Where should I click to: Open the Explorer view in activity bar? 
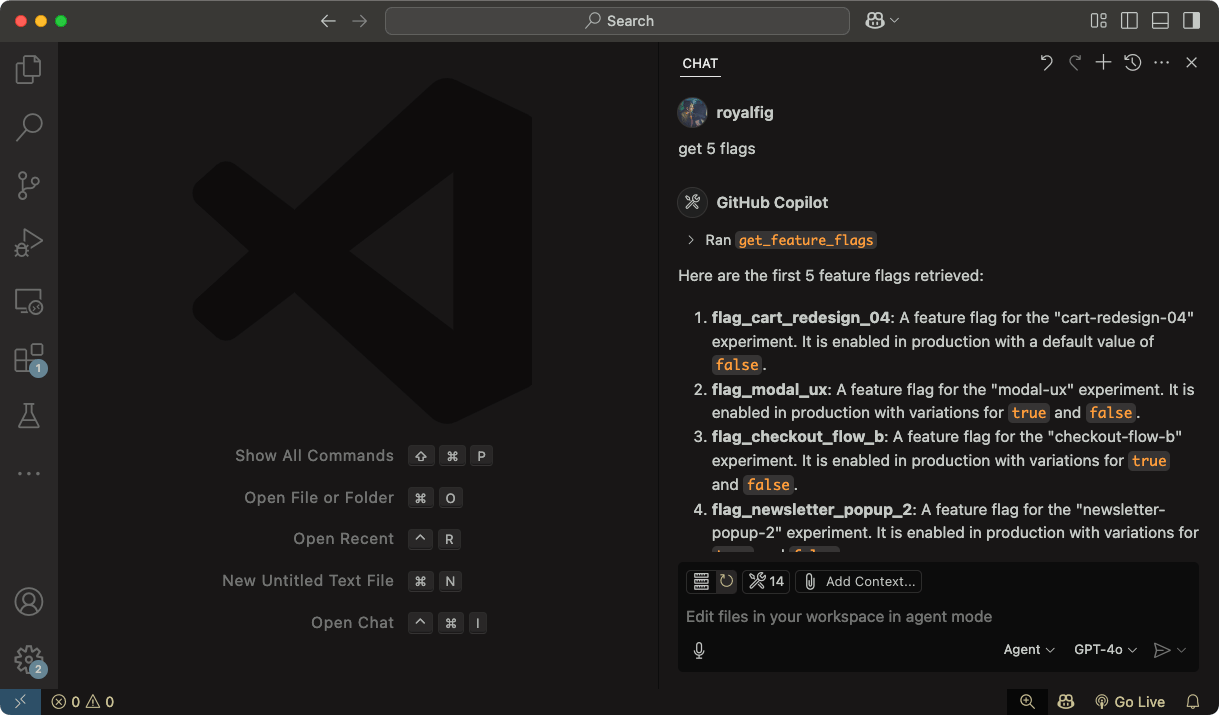29,69
